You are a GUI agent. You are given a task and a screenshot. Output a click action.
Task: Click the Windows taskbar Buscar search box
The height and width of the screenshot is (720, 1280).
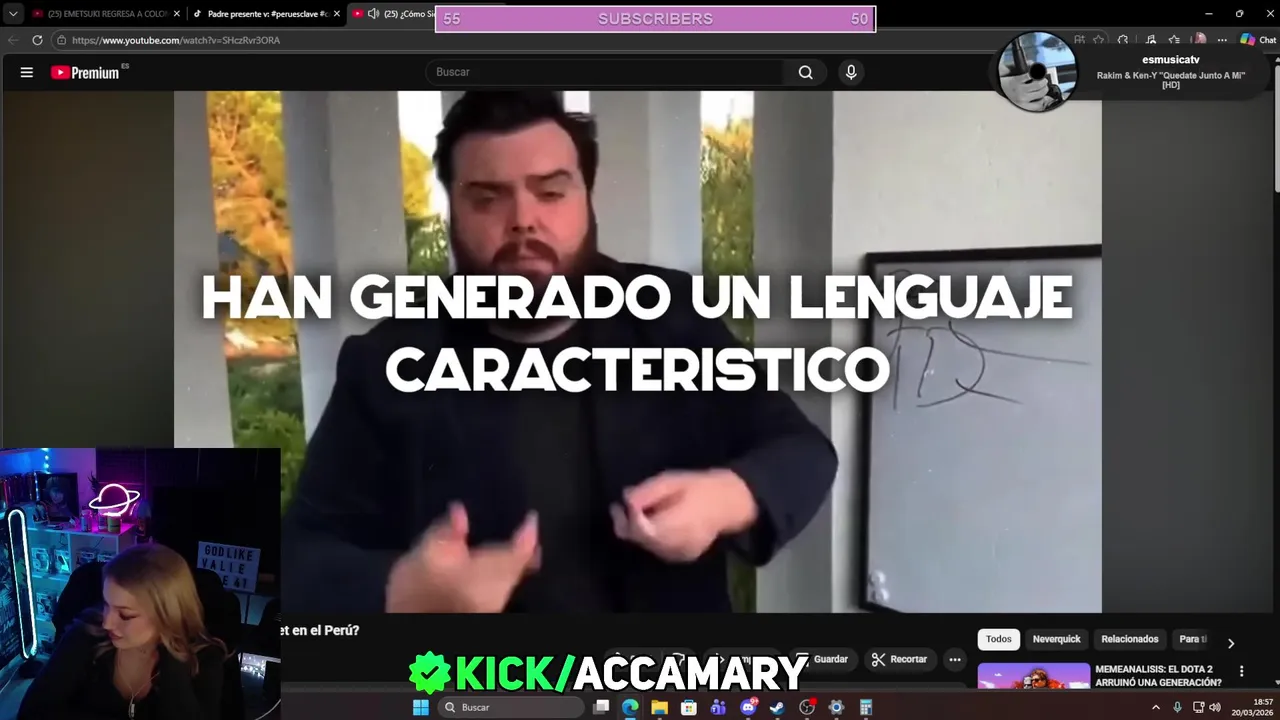513,707
